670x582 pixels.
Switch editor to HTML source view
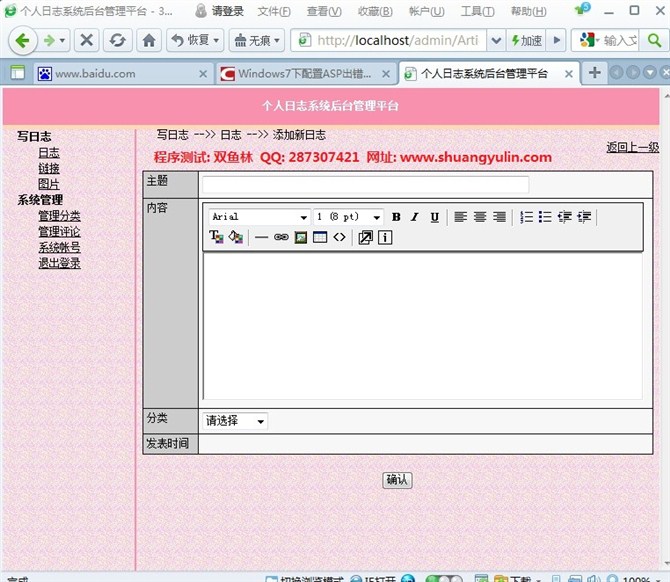pyautogui.click(x=339, y=237)
